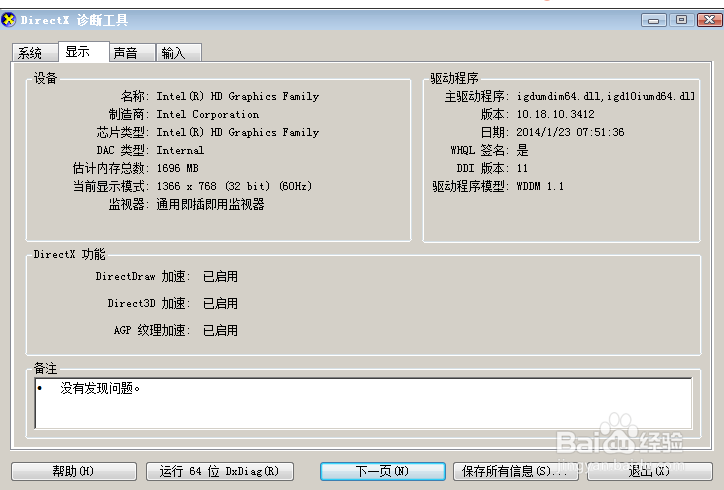Click device name Intel(R) HD Graphics Family
This screenshot has height=490, width=724.
tap(238, 96)
